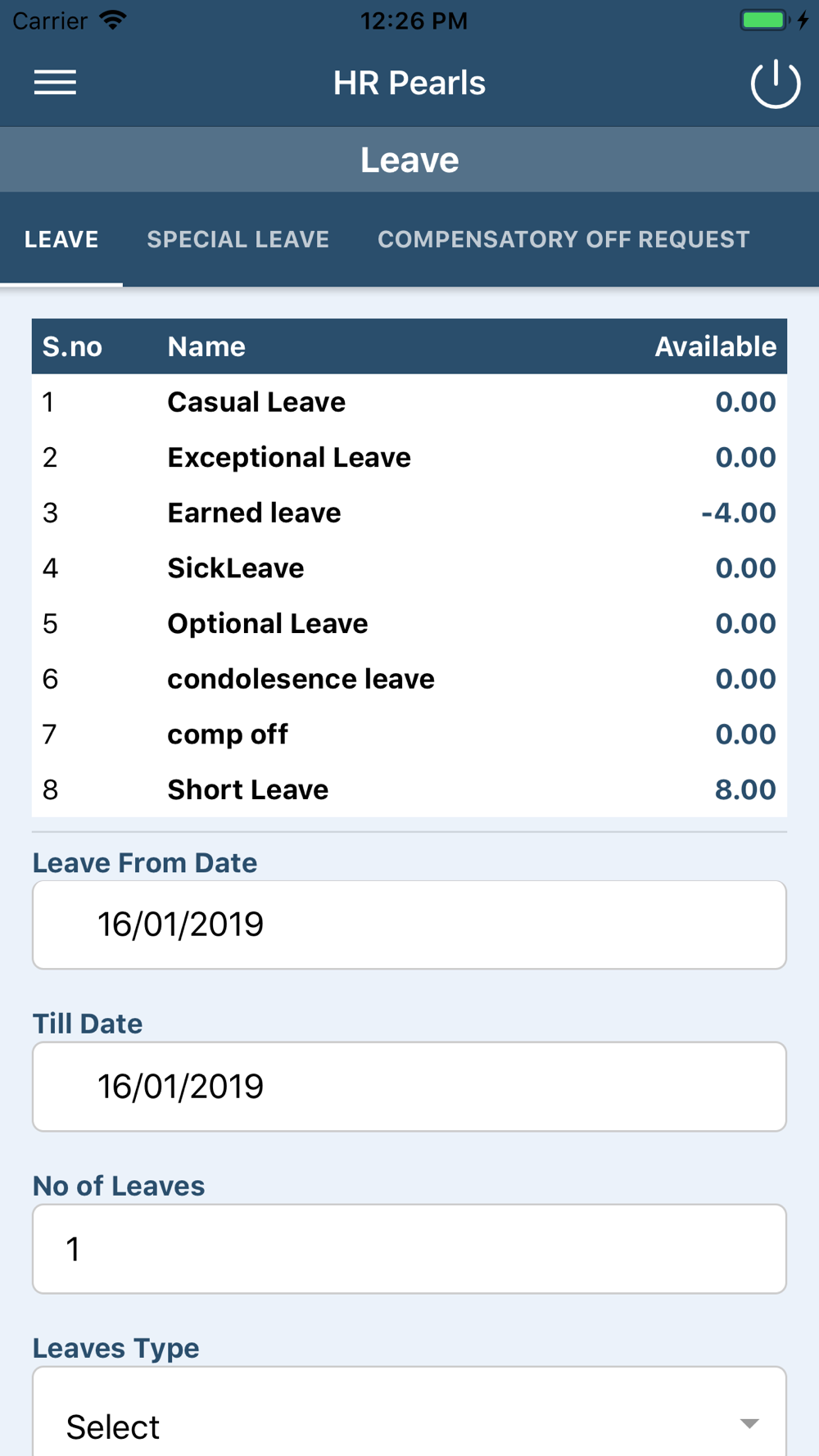The width and height of the screenshot is (819, 1456).
Task: Open the Select leaves type combo box
Action: pos(409,1412)
